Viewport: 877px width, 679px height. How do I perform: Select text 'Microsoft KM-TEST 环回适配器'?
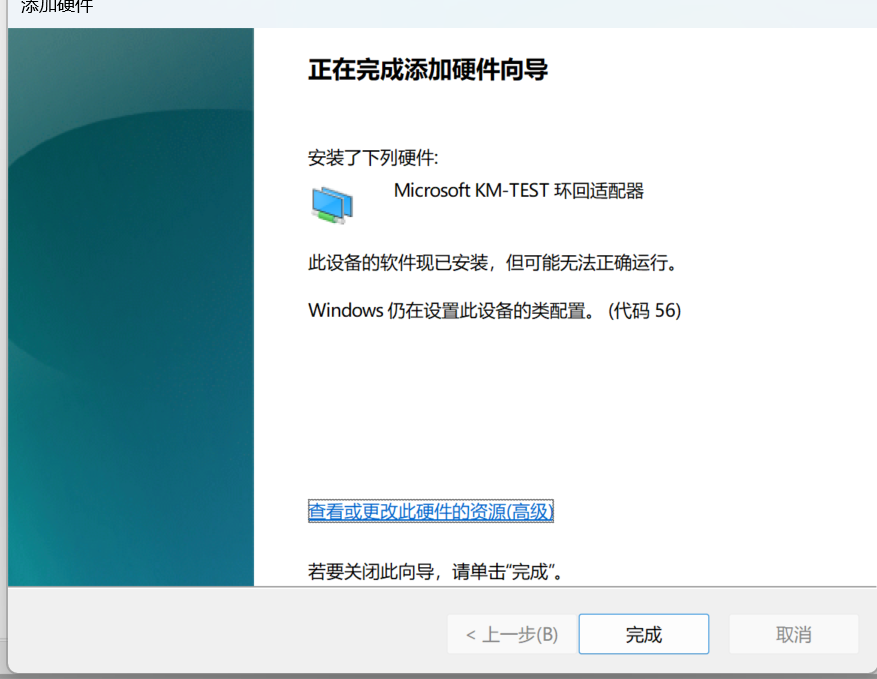(x=518, y=191)
